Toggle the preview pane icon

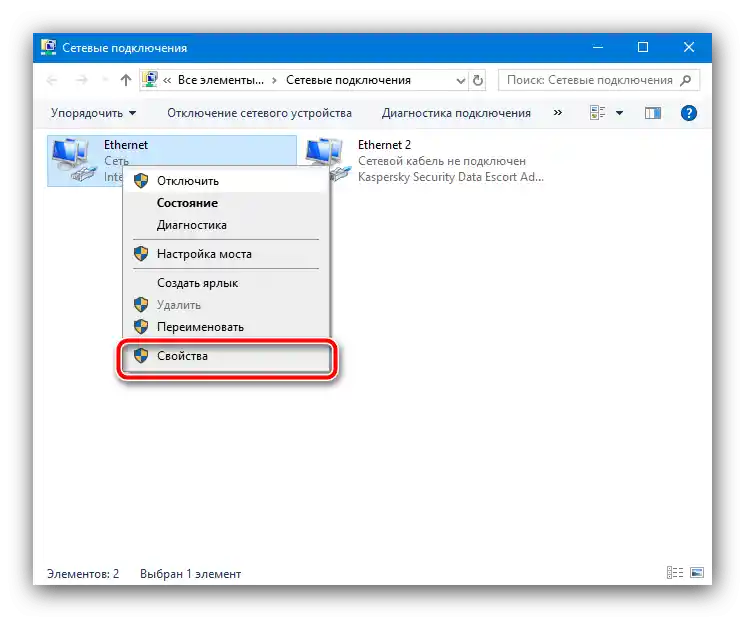[x=653, y=113]
